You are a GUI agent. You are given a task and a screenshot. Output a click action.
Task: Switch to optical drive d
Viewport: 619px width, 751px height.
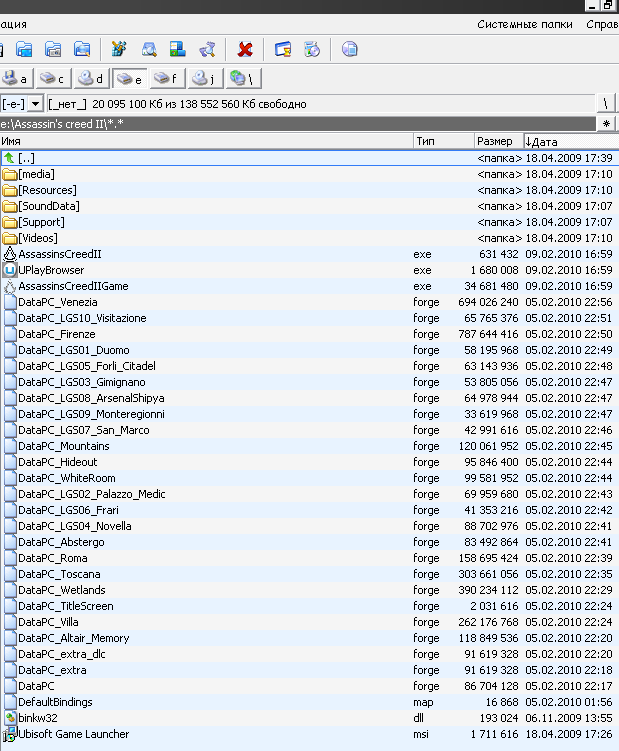pyautogui.click(x=92, y=79)
